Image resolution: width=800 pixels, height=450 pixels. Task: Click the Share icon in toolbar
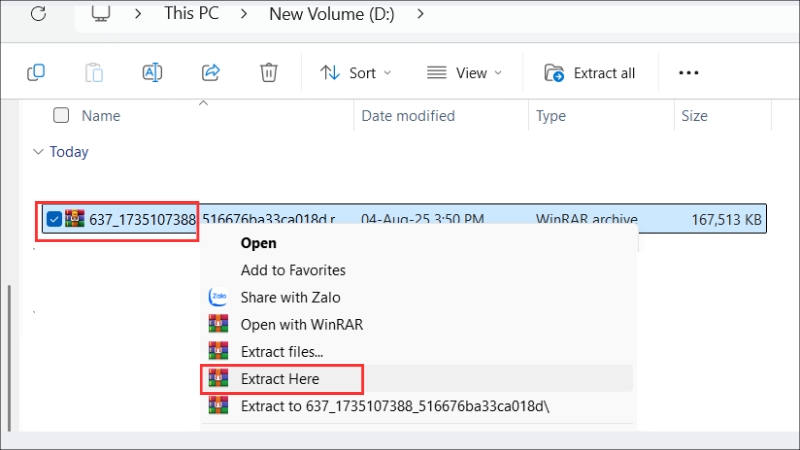click(x=211, y=72)
